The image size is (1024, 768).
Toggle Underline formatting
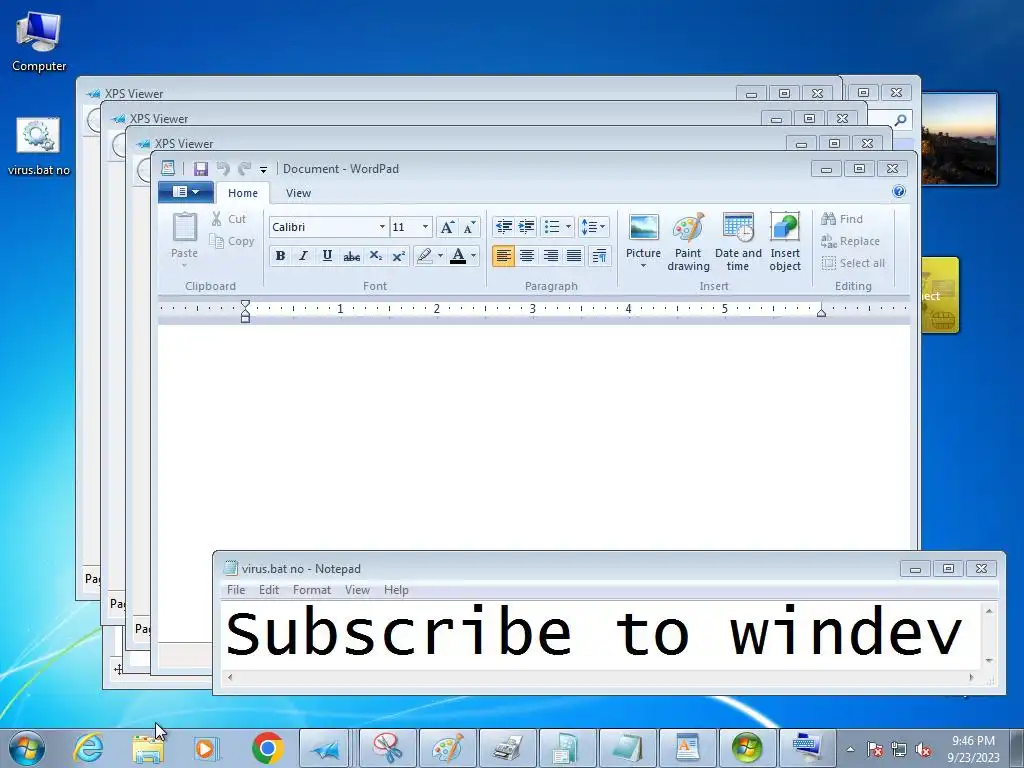point(327,256)
